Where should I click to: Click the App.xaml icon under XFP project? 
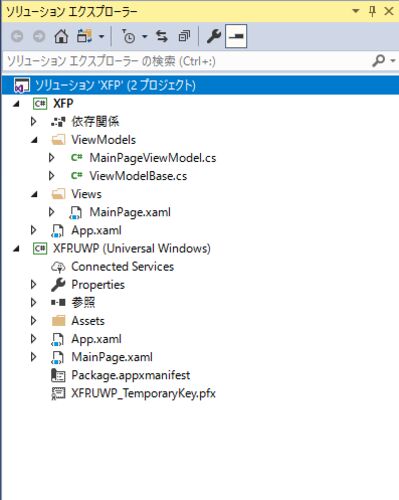(57, 231)
